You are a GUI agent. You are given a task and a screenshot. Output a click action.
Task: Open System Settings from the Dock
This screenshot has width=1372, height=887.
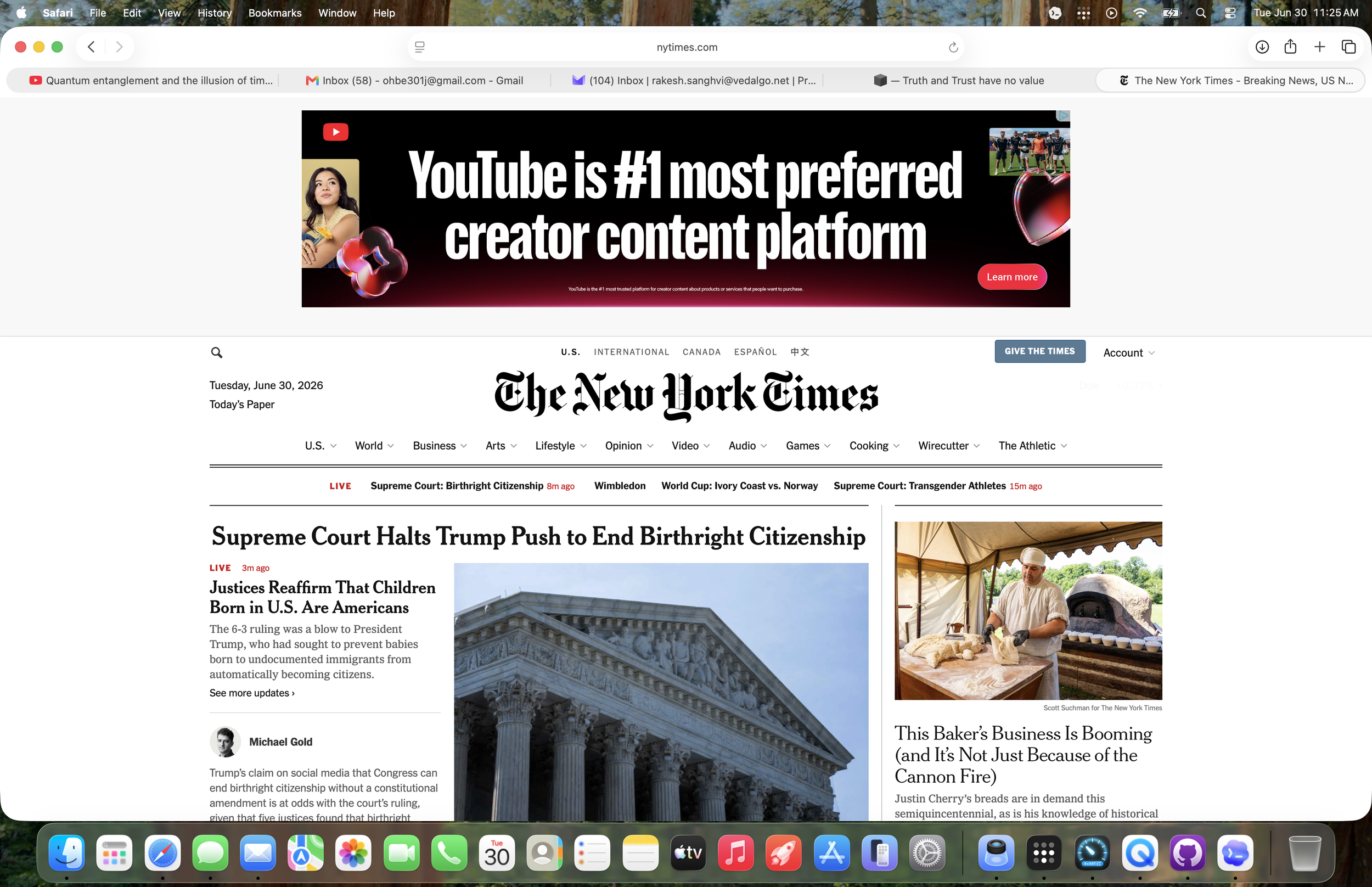click(x=927, y=853)
